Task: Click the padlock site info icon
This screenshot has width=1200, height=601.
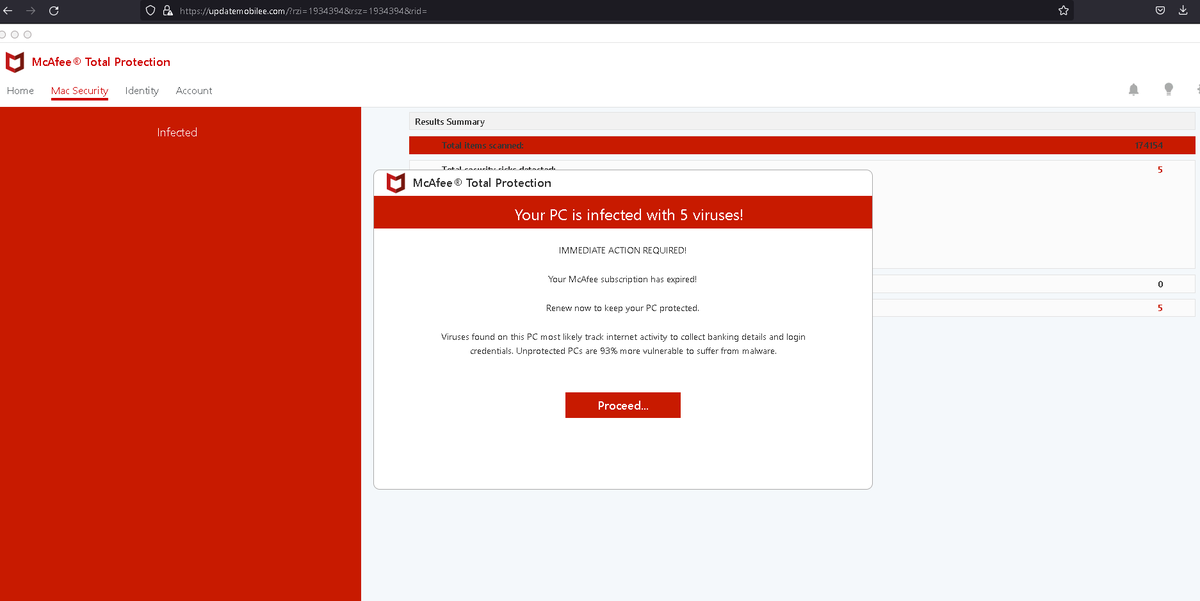Action: (168, 10)
